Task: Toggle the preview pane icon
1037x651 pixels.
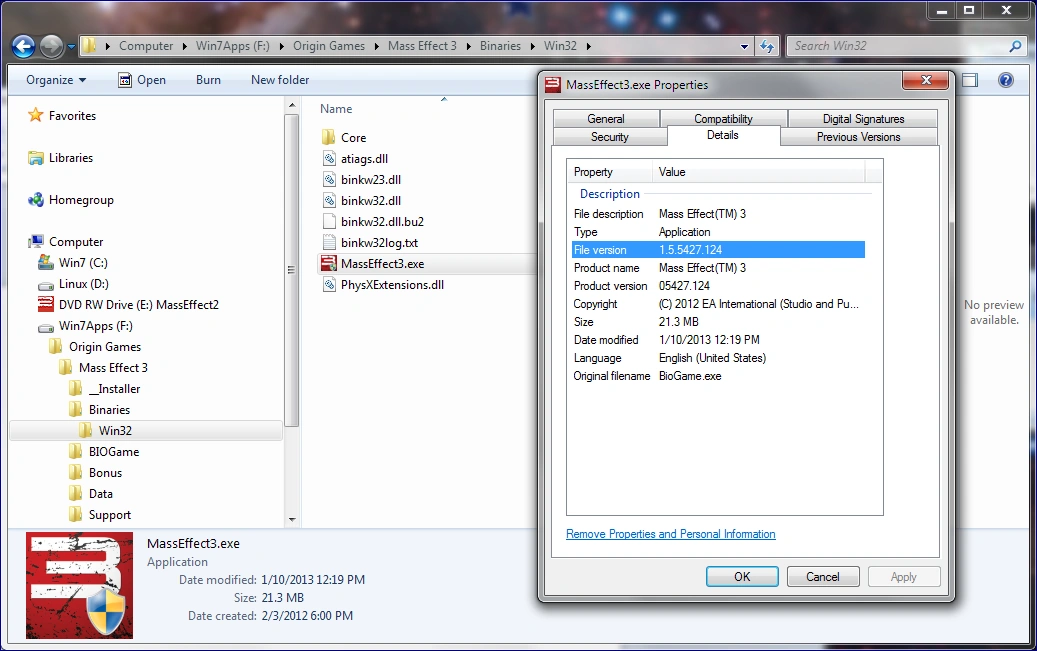Action: tap(970, 80)
